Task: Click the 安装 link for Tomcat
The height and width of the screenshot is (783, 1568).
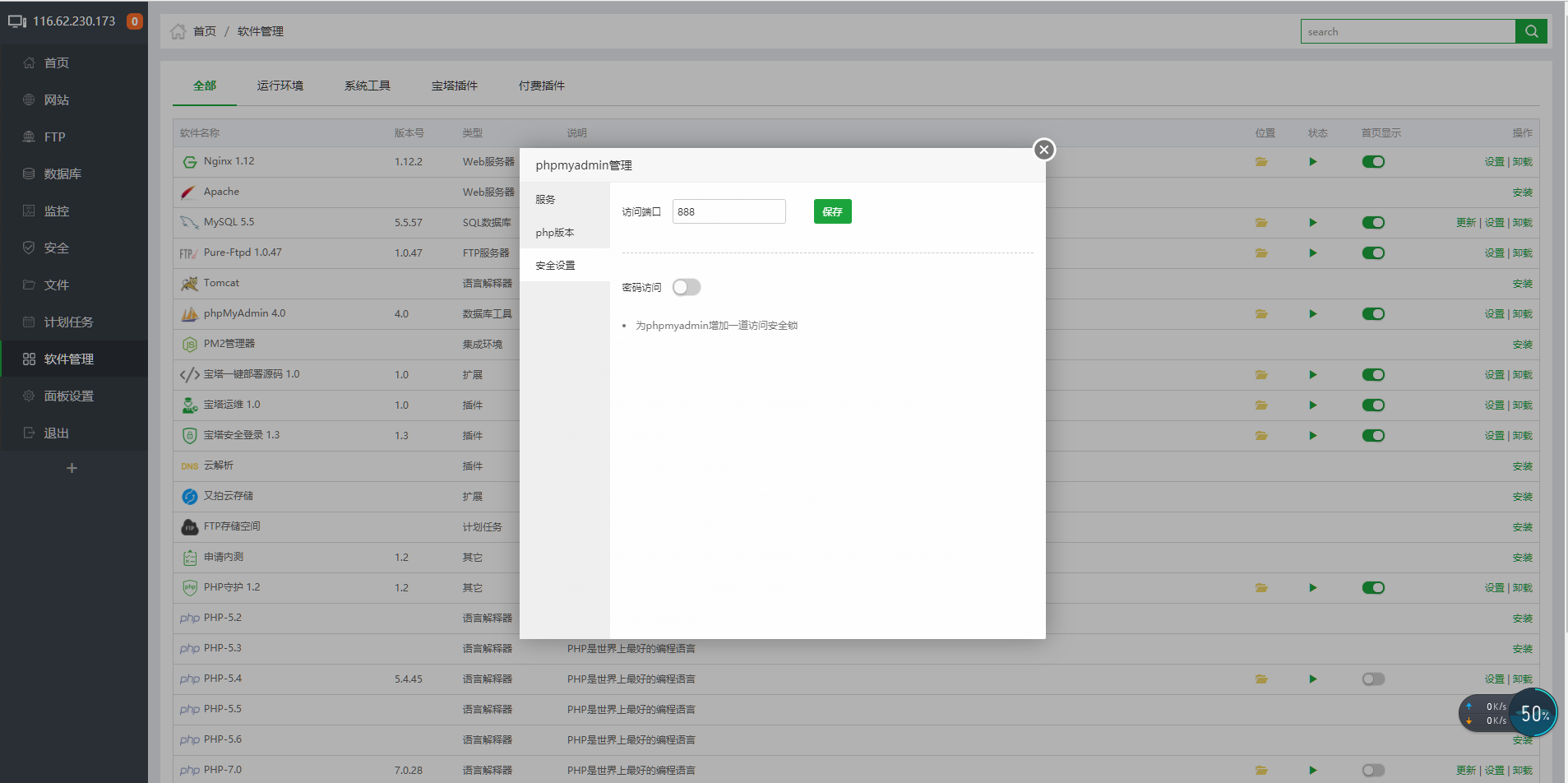Action: point(1523,283)
